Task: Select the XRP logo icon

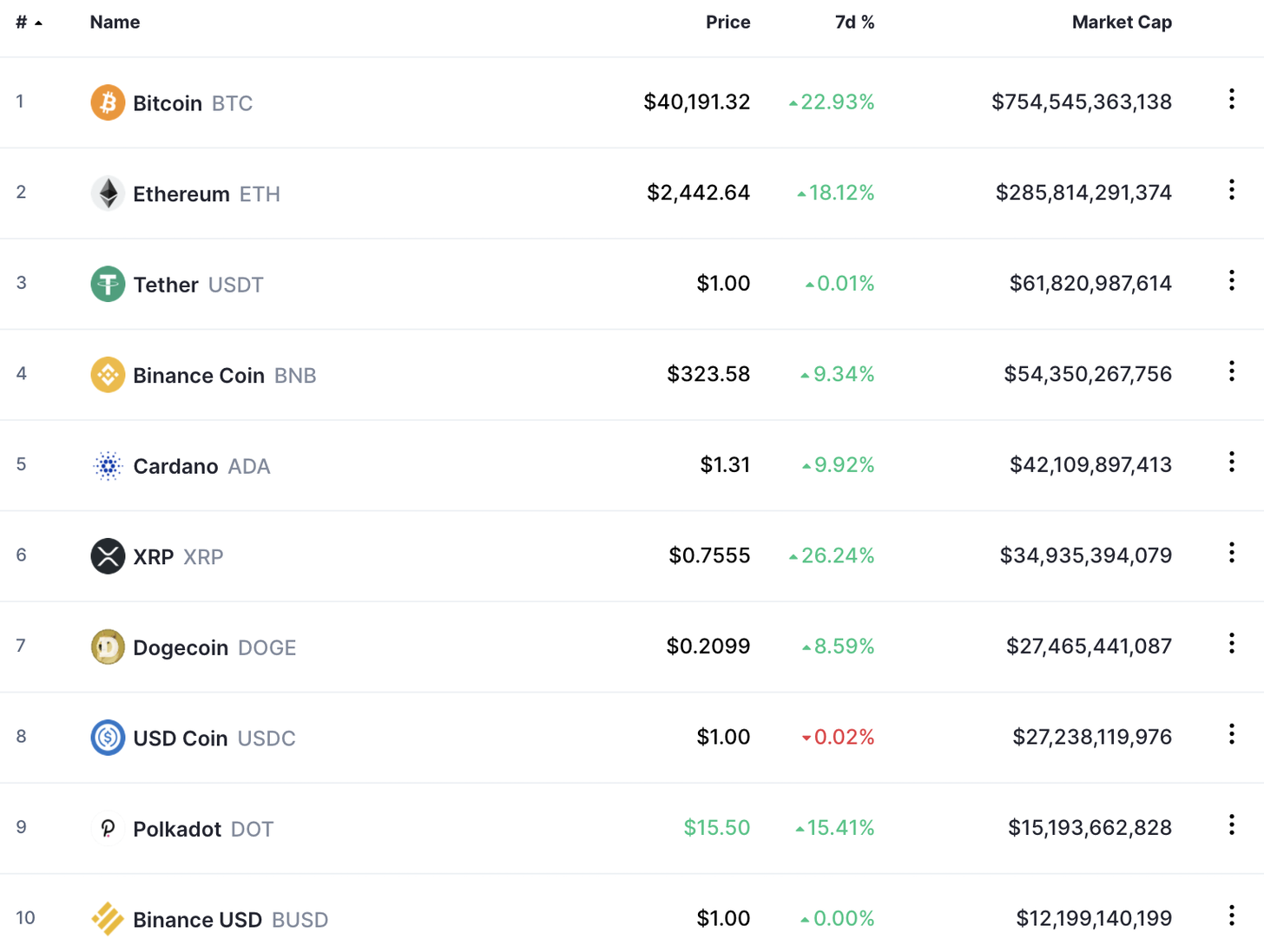Action: (x=108, y=556)
